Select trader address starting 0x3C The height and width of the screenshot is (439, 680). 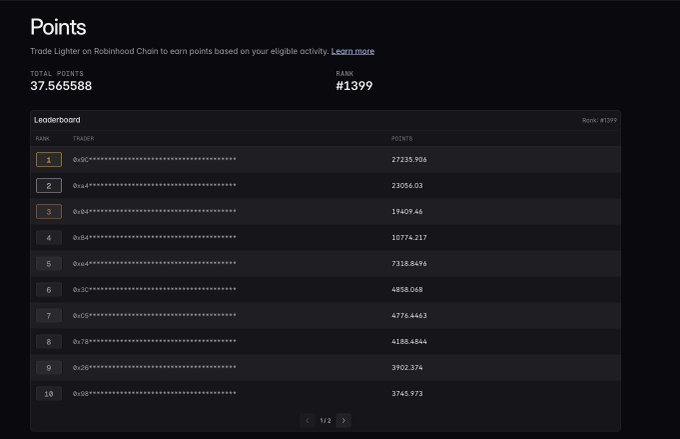[x=154, y=290]
